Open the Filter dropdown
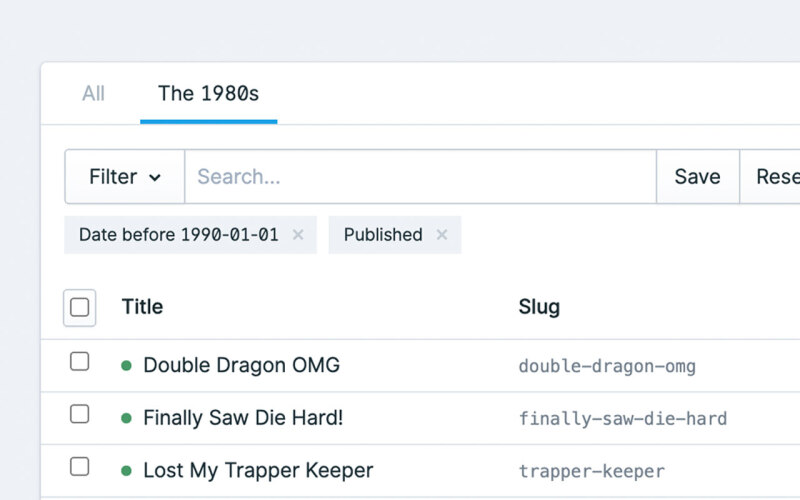800x500 pixels. (125, 177)
